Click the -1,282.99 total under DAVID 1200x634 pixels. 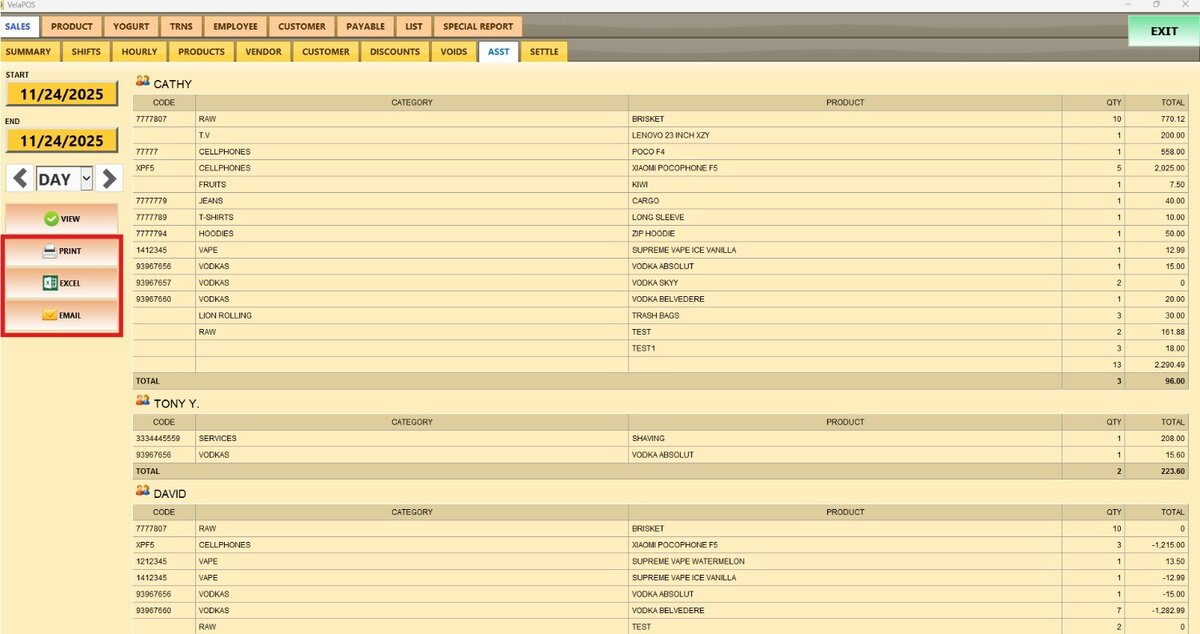pos(1157,610)
